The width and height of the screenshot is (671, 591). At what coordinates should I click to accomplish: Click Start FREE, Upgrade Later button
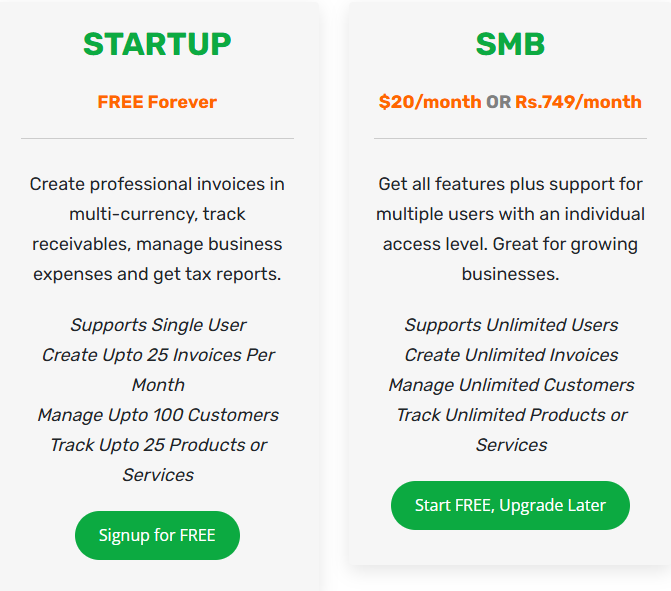[x=510, y=505]
